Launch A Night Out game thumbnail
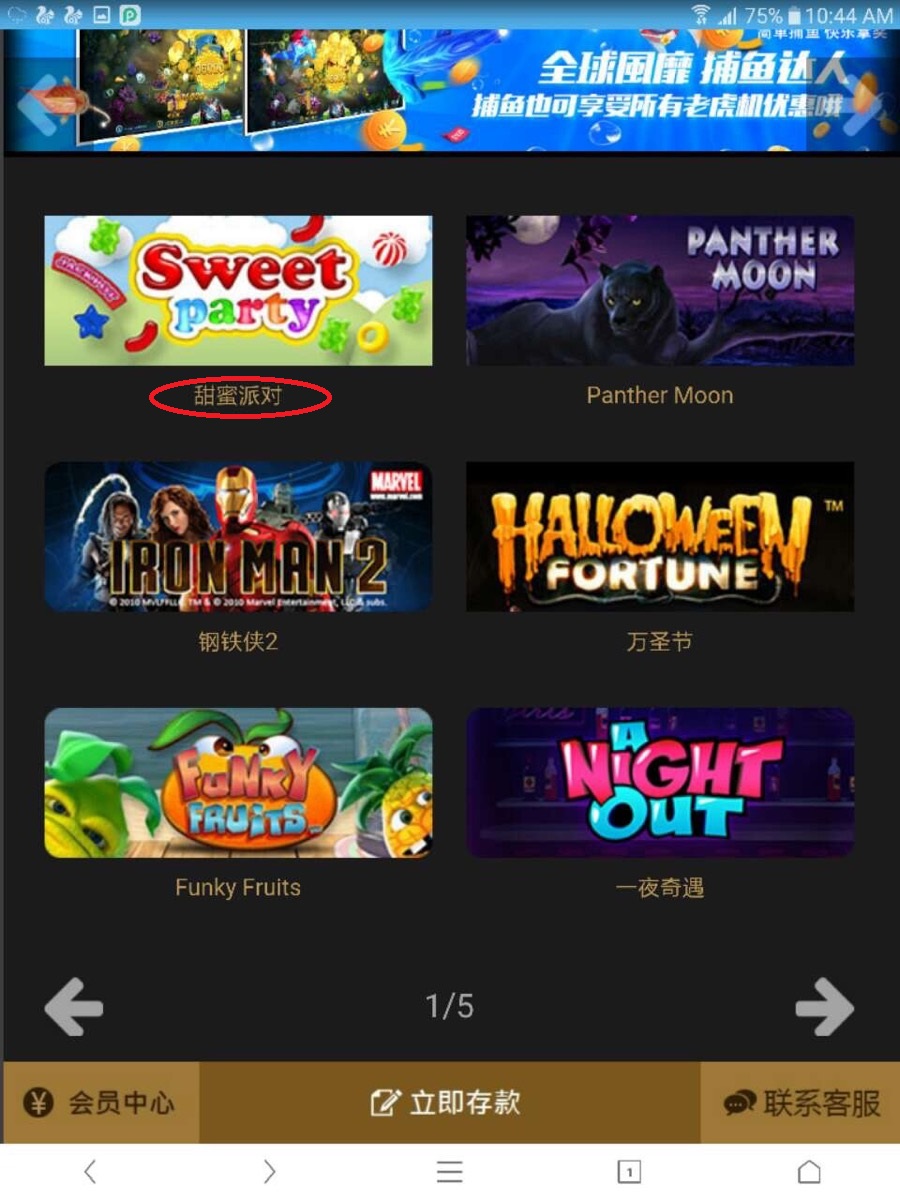900x1200 pixels. pyautogui.click(x=660, y=783)
